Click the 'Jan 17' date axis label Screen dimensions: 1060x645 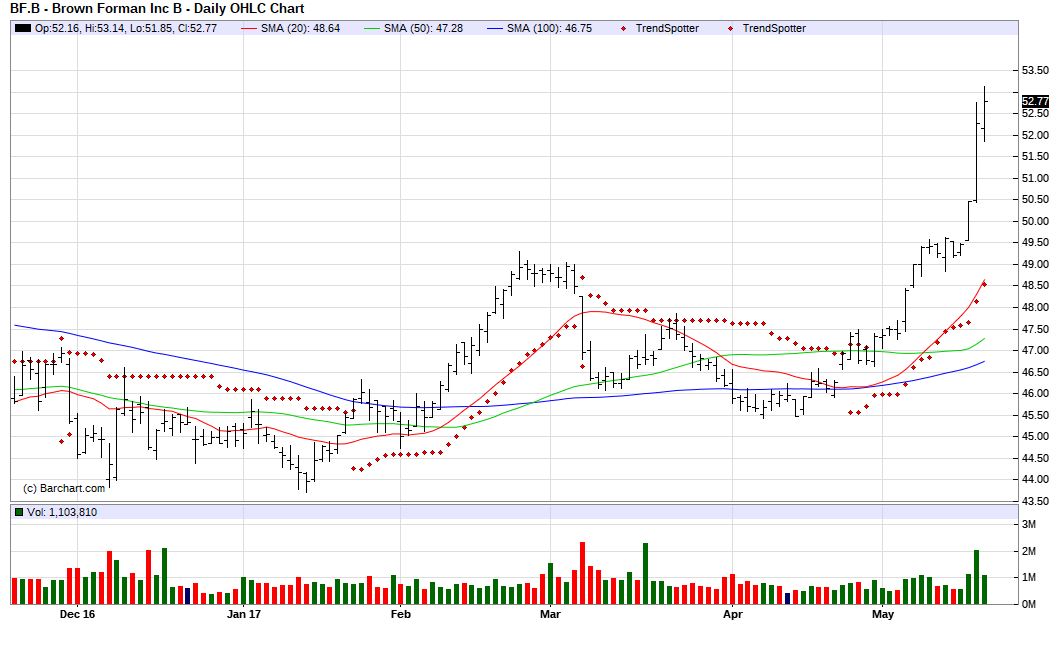(244, 615)
